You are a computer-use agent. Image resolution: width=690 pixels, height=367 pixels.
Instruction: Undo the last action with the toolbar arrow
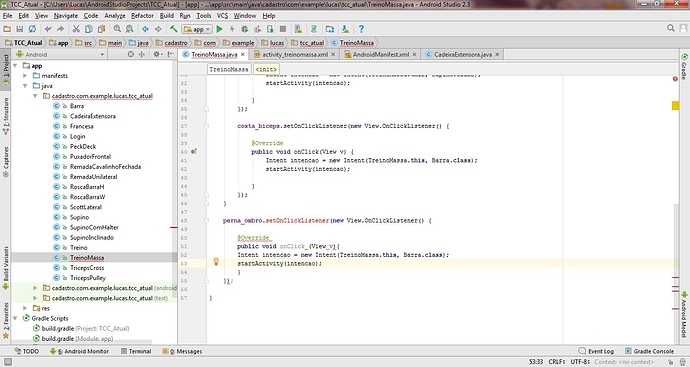48,29
